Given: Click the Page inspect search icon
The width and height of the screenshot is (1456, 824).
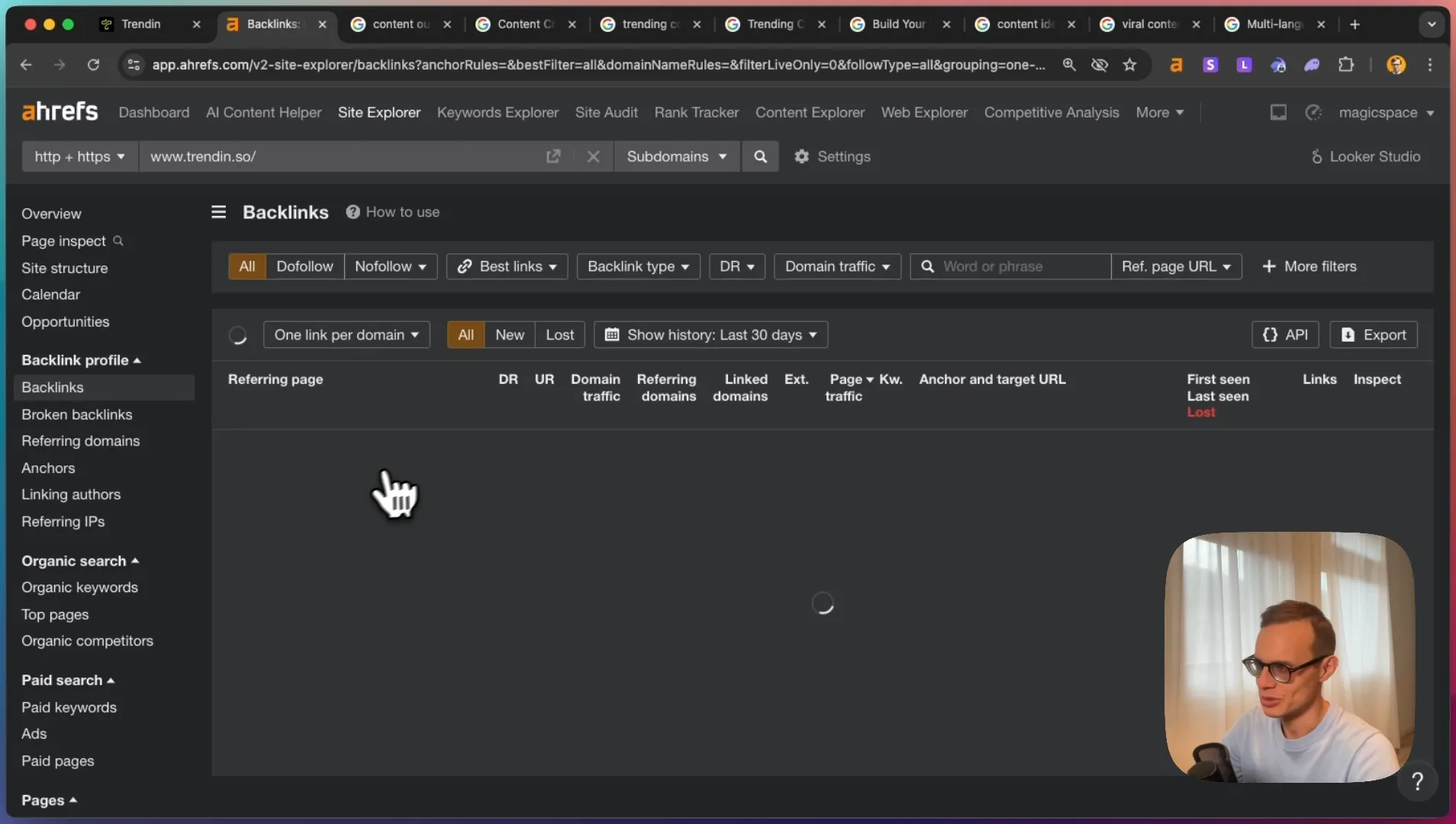Looking at the screenshot, I should (118, 241).
